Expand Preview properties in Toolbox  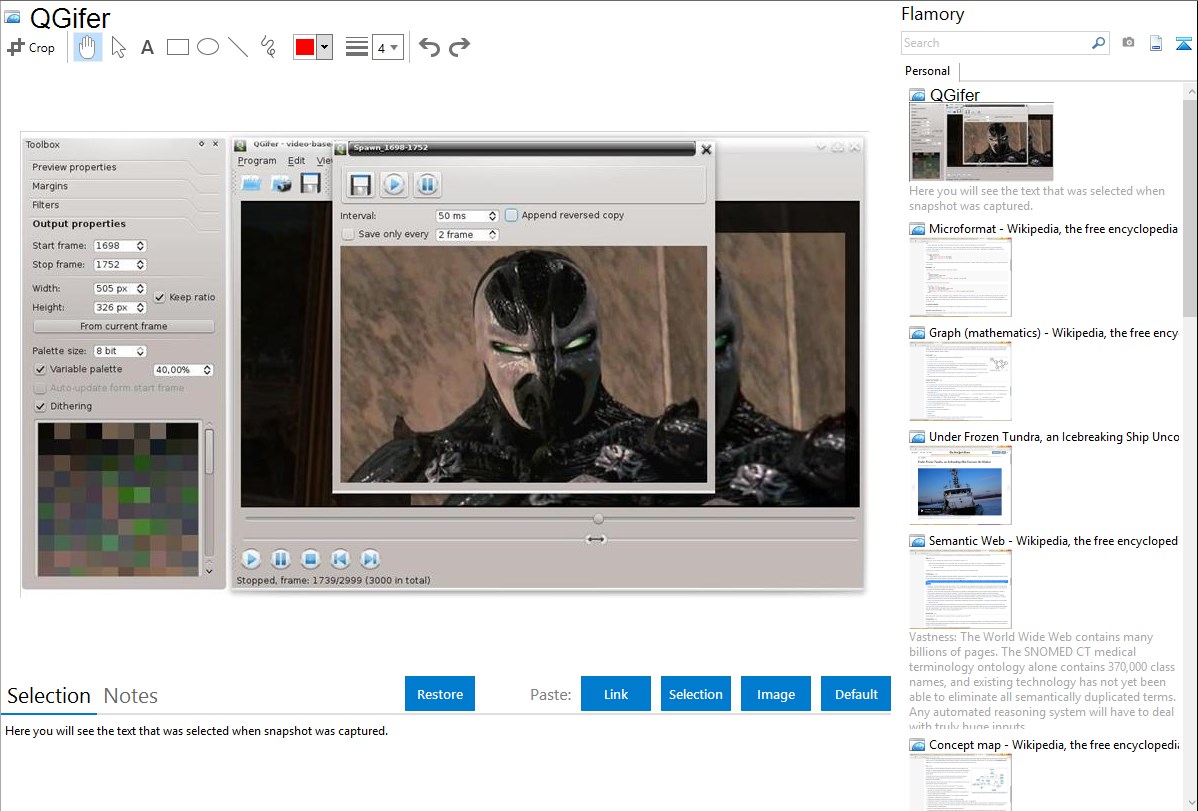pyautogui.click(x=74, y=167)
